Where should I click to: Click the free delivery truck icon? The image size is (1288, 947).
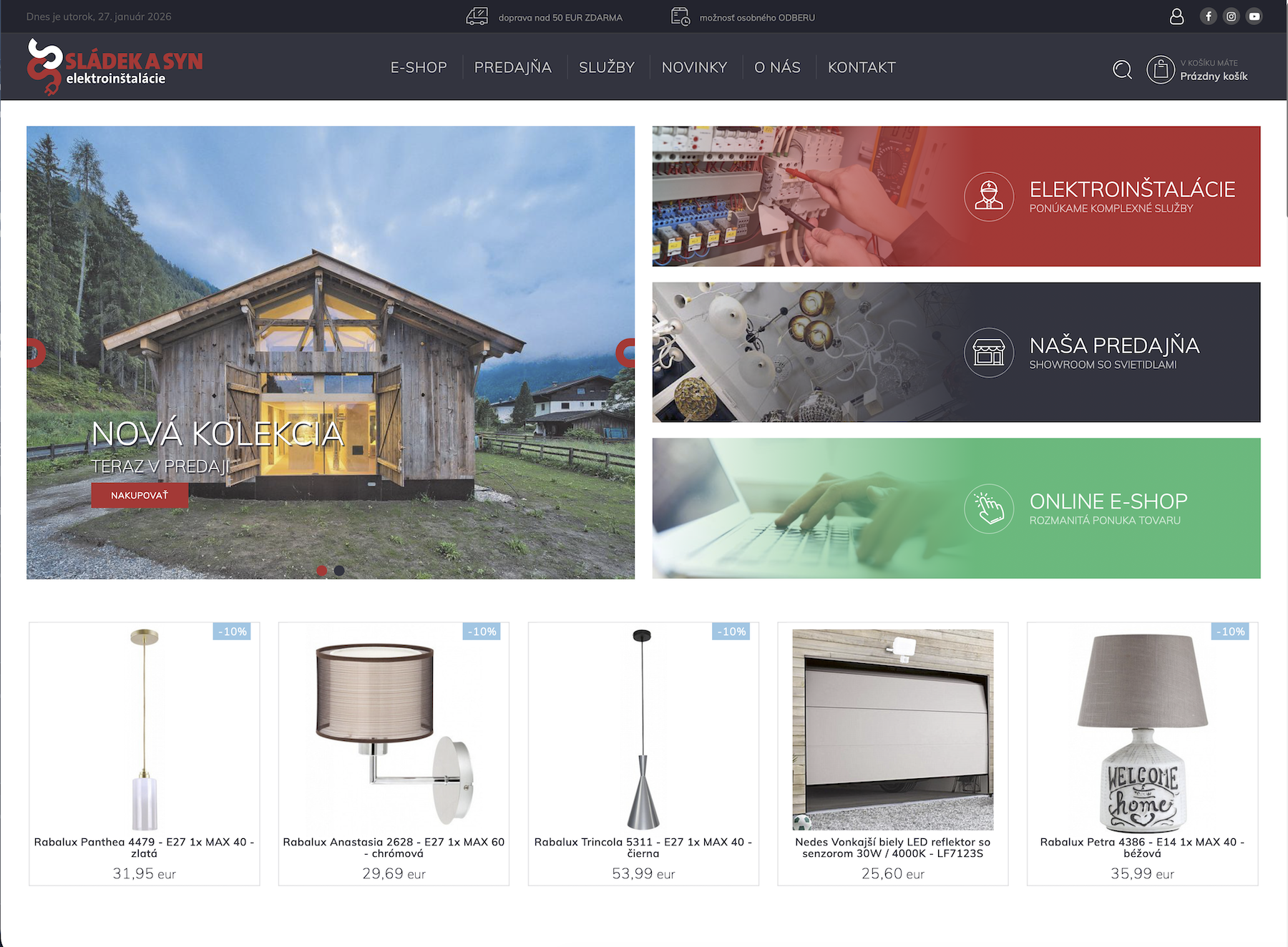(x=477, y=16)
